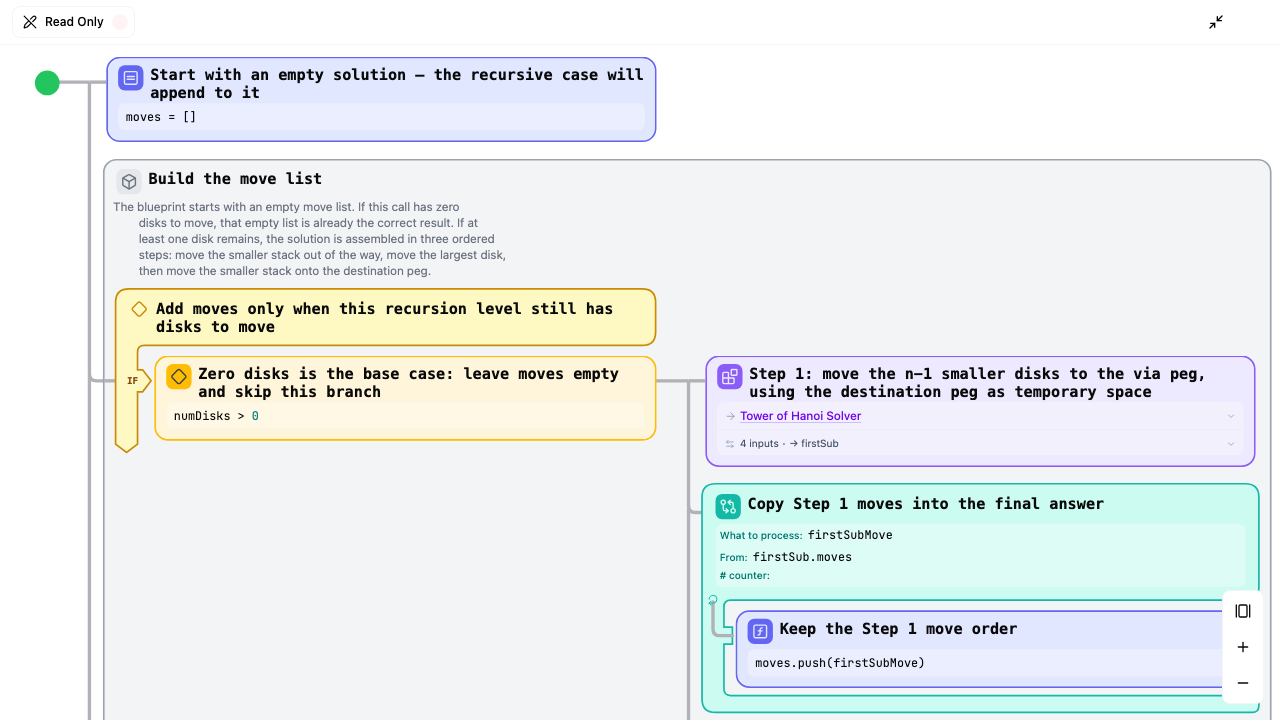Click the diamond icon beside 'Add moves only when'

point(139,309)
